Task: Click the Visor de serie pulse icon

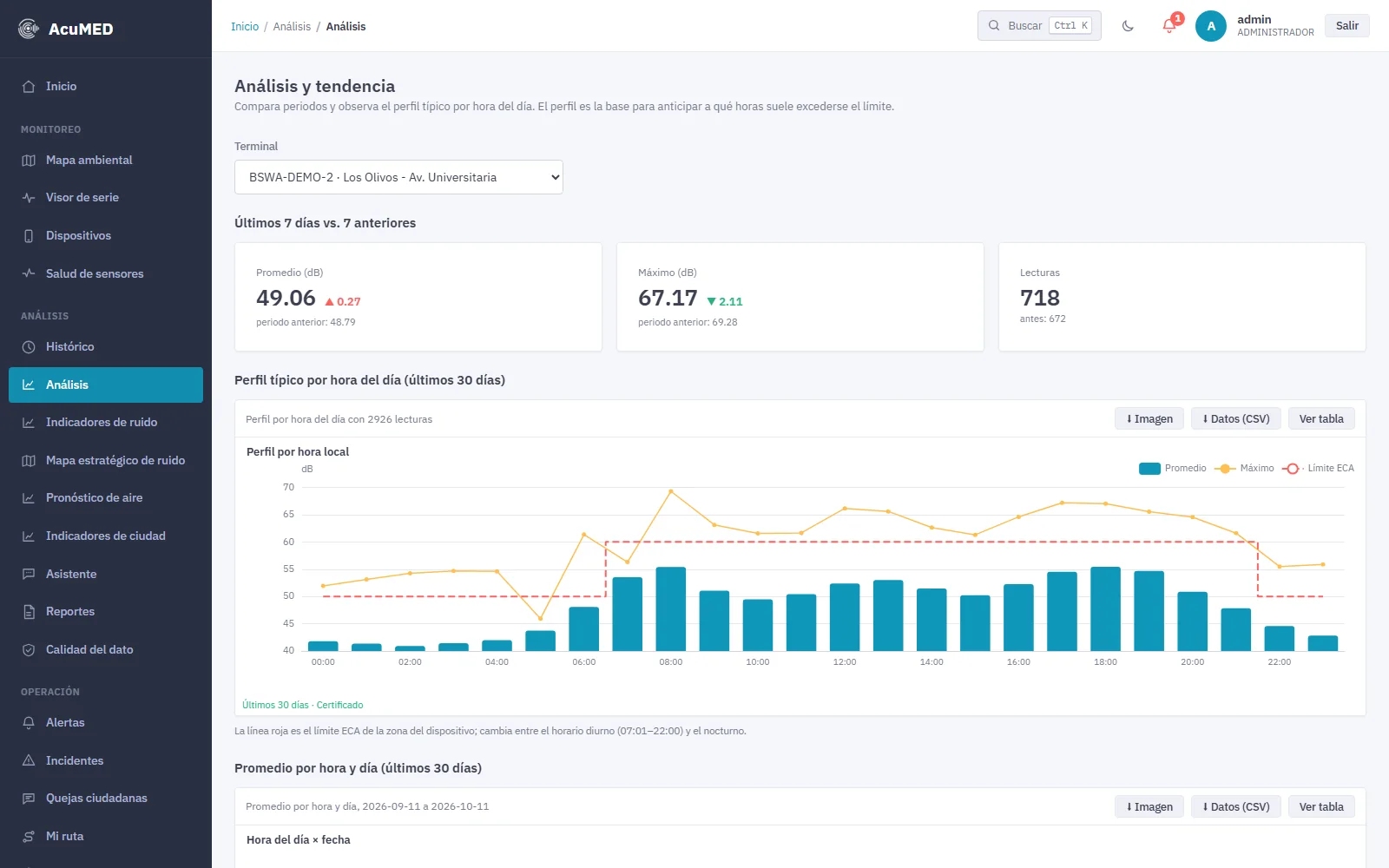Action: pos(29,198)
